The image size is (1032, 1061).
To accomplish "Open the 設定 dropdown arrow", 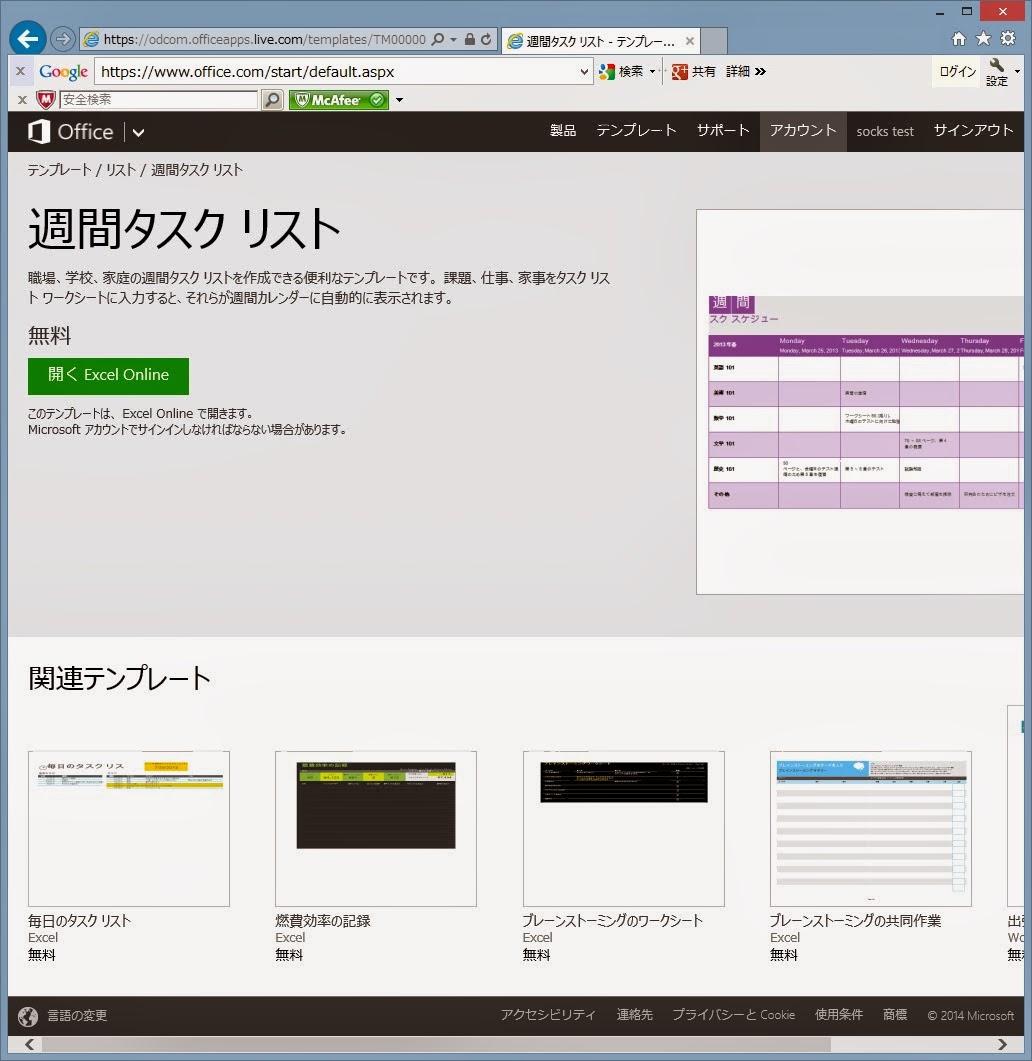I will pos(1016,72).
